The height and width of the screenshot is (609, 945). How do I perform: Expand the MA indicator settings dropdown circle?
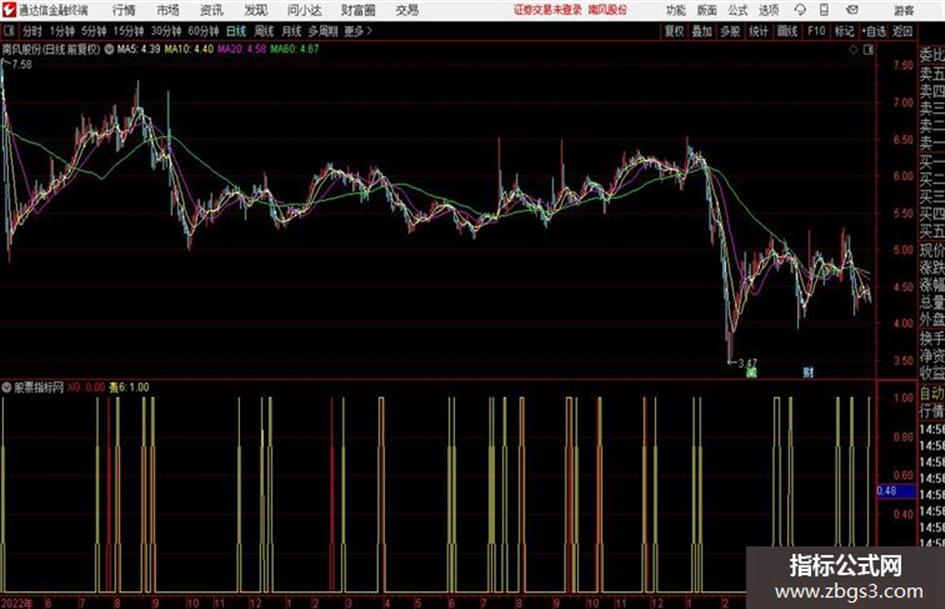109,49
